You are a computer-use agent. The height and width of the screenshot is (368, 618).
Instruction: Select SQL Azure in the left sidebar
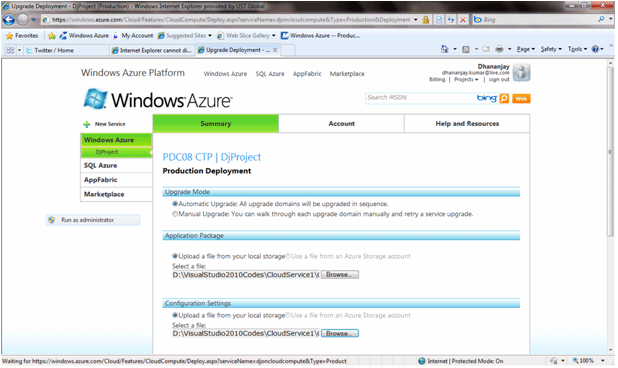coord(116,165)
